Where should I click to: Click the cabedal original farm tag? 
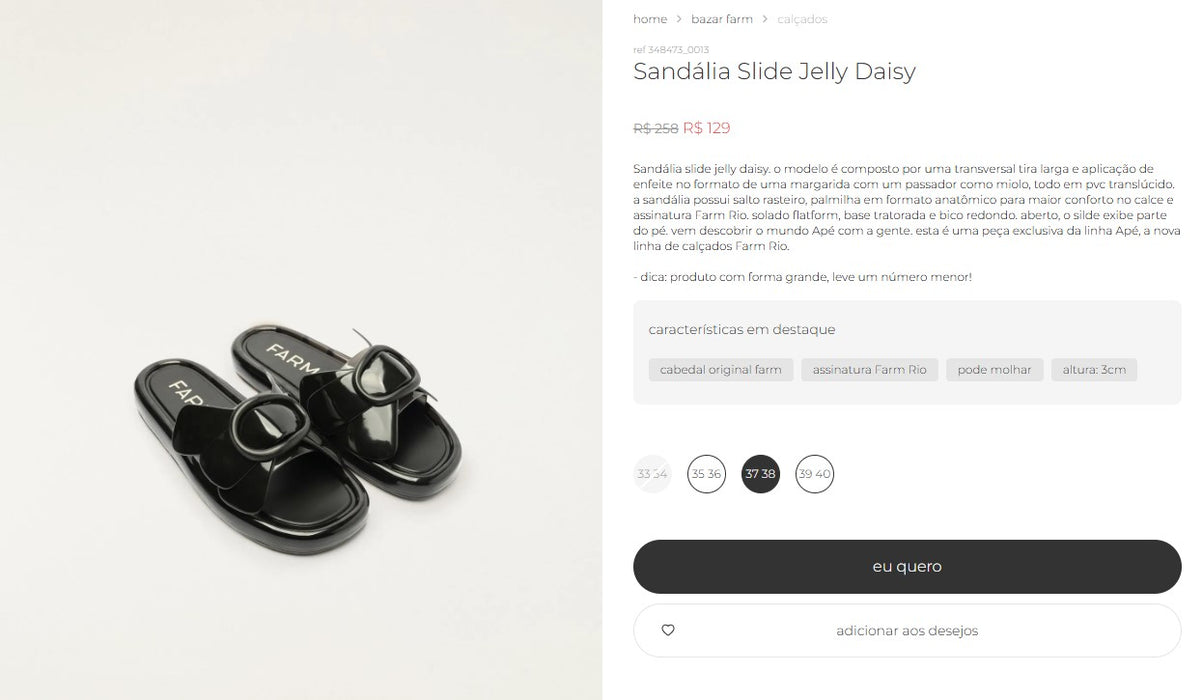(721, 370)
